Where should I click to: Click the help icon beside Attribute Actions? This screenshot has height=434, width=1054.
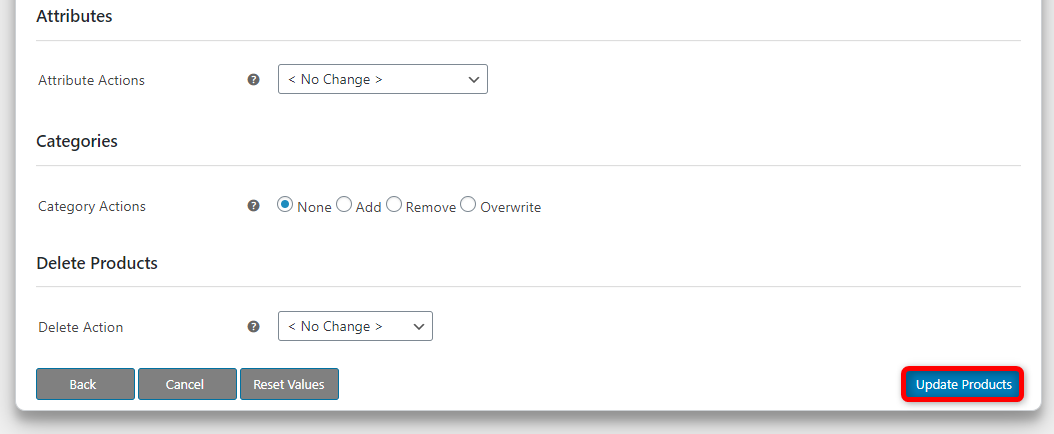click(253, 80)
